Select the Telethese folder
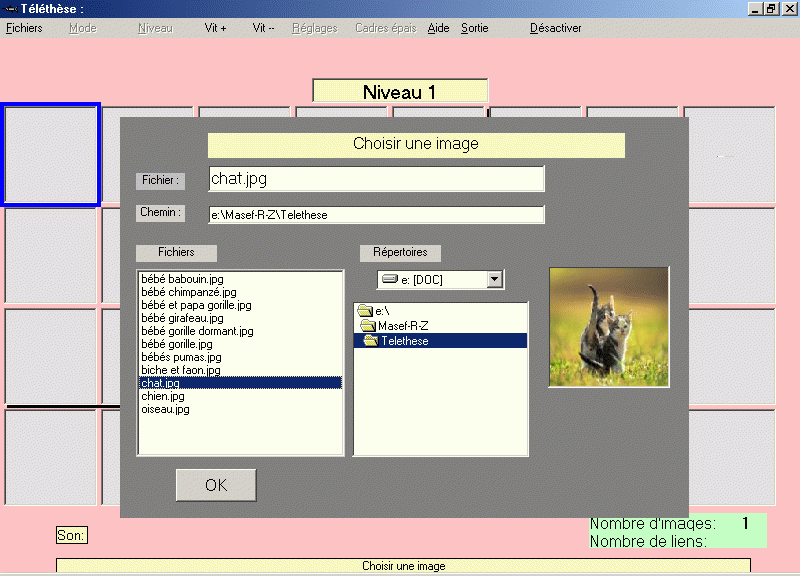The height and width of the screenshot is (576, 800). 404,341
